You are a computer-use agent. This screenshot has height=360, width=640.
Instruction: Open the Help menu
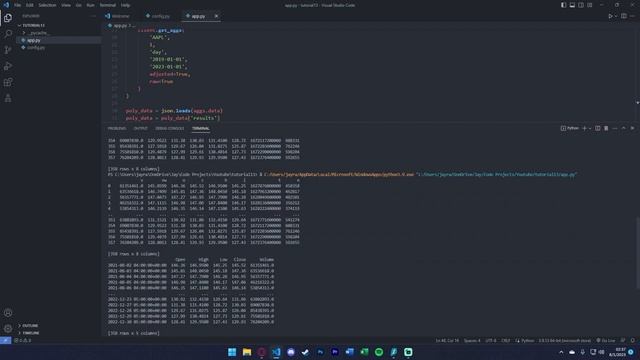coord(125,5)
